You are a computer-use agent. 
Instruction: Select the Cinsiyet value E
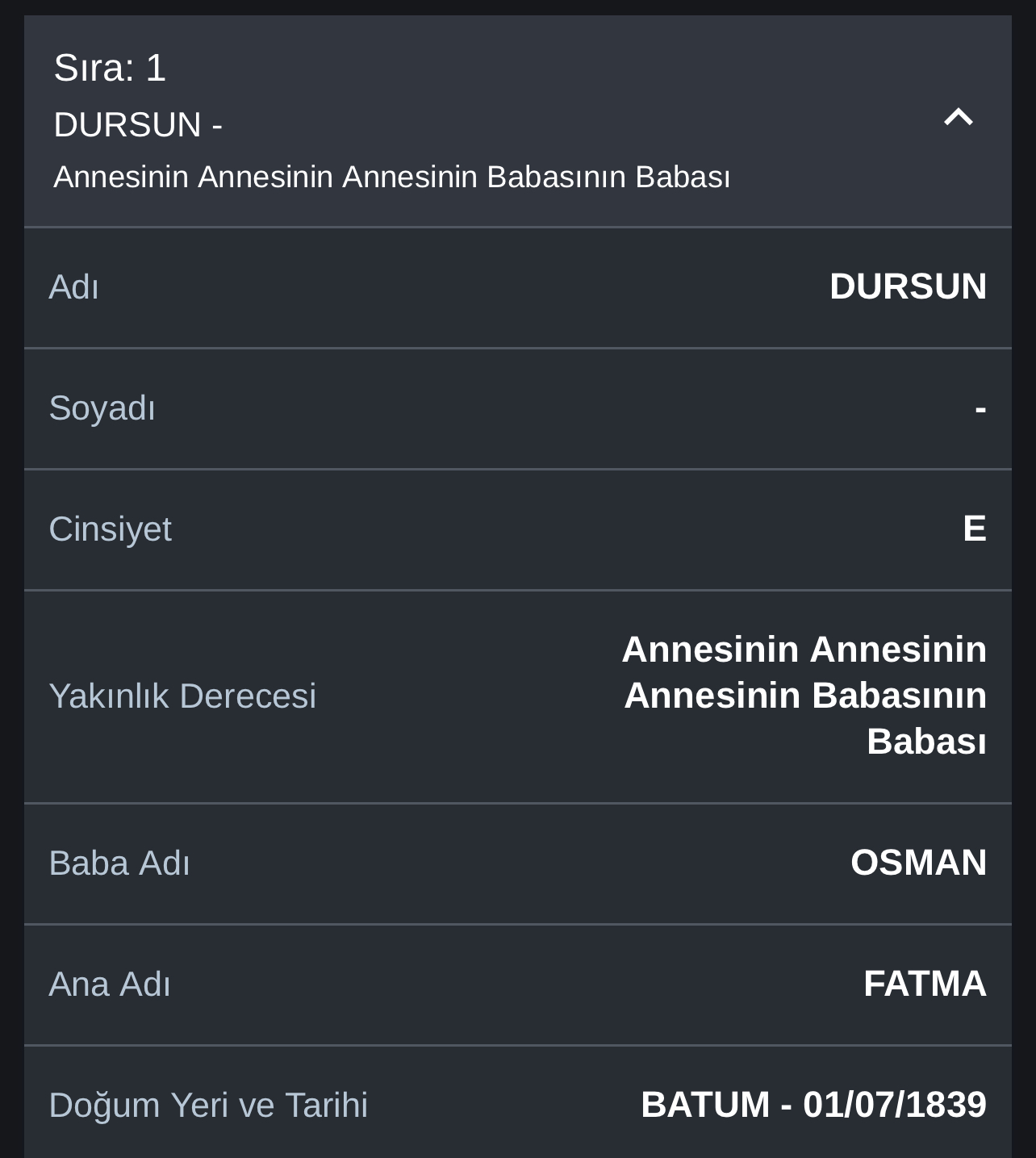click(975, 529)
